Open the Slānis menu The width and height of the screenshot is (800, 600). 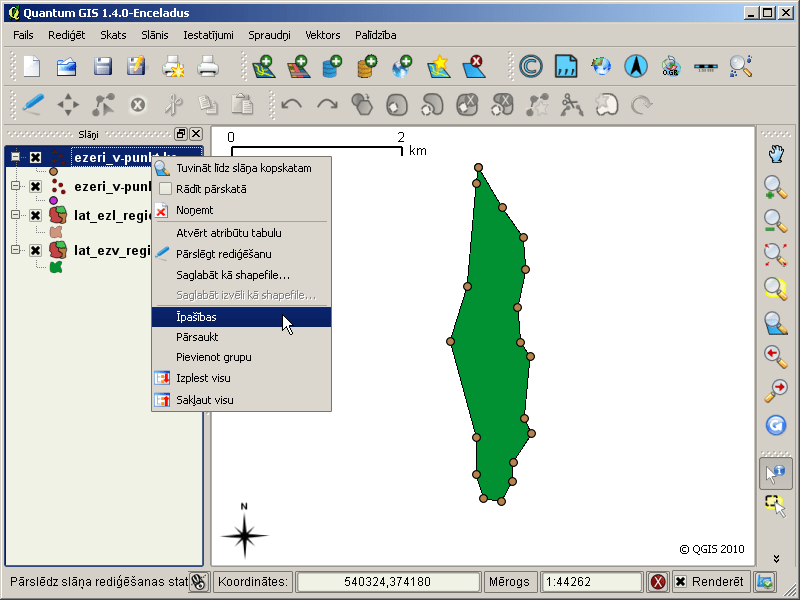tap(155, 35)
